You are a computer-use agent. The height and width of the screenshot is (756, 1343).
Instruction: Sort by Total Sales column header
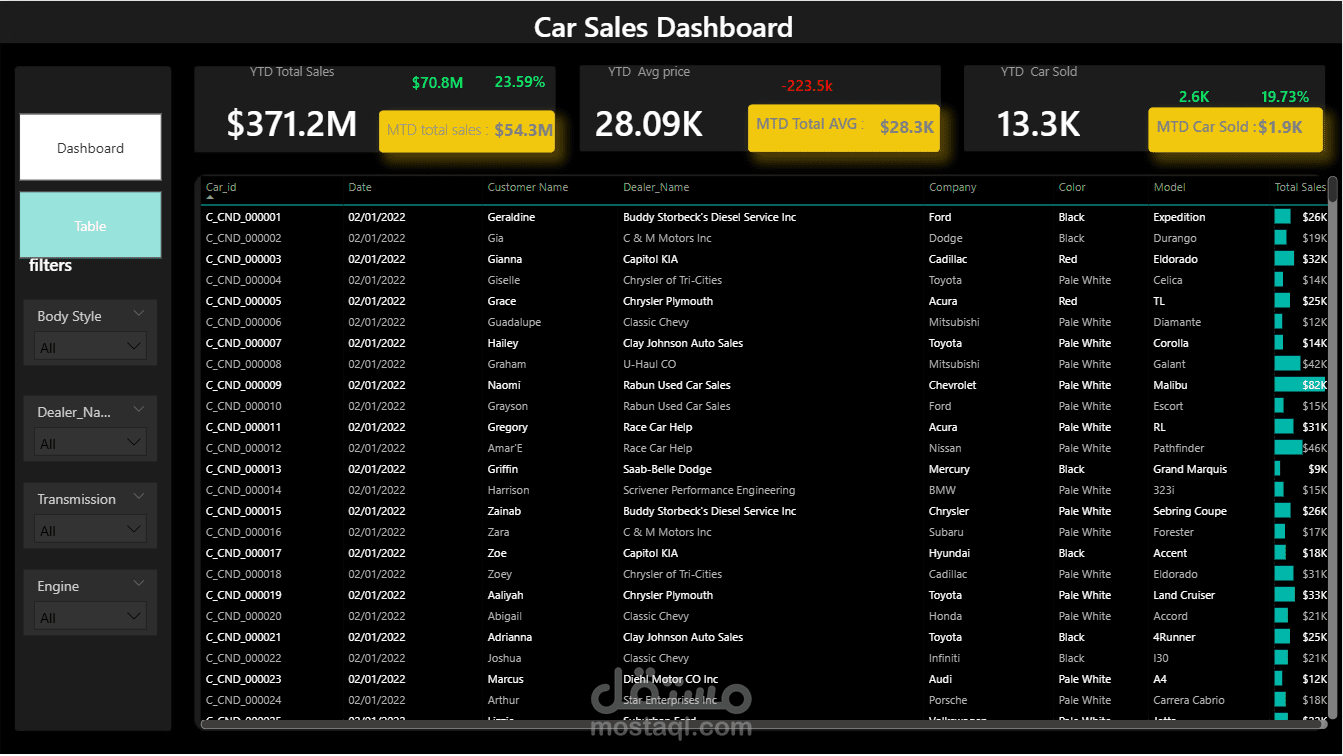(1300, 187)
